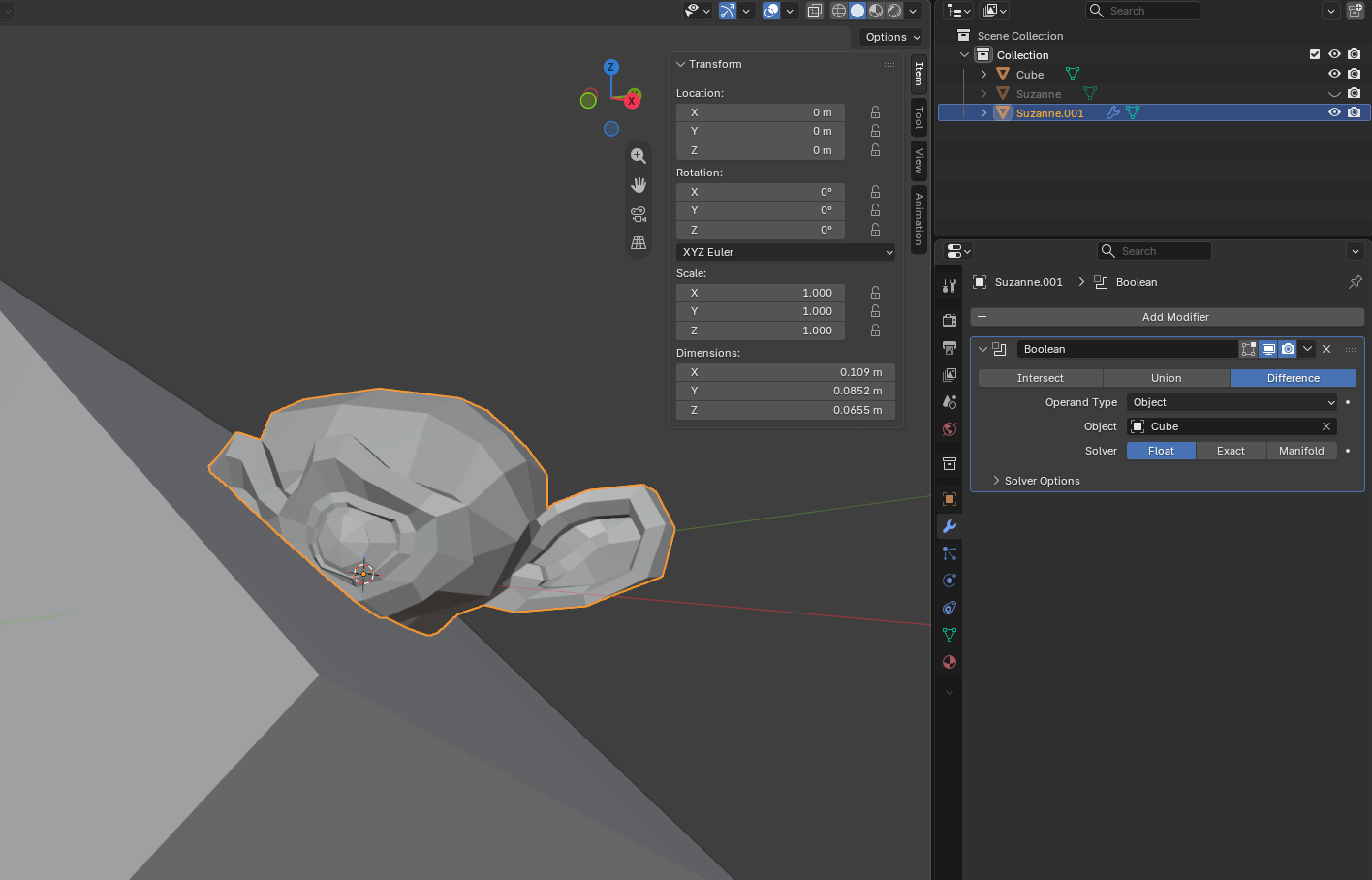Image resolution: width=1372 pixels, height=880 pixels.
Task: Open the Physics properties tab
Action: tap(950, 581)
